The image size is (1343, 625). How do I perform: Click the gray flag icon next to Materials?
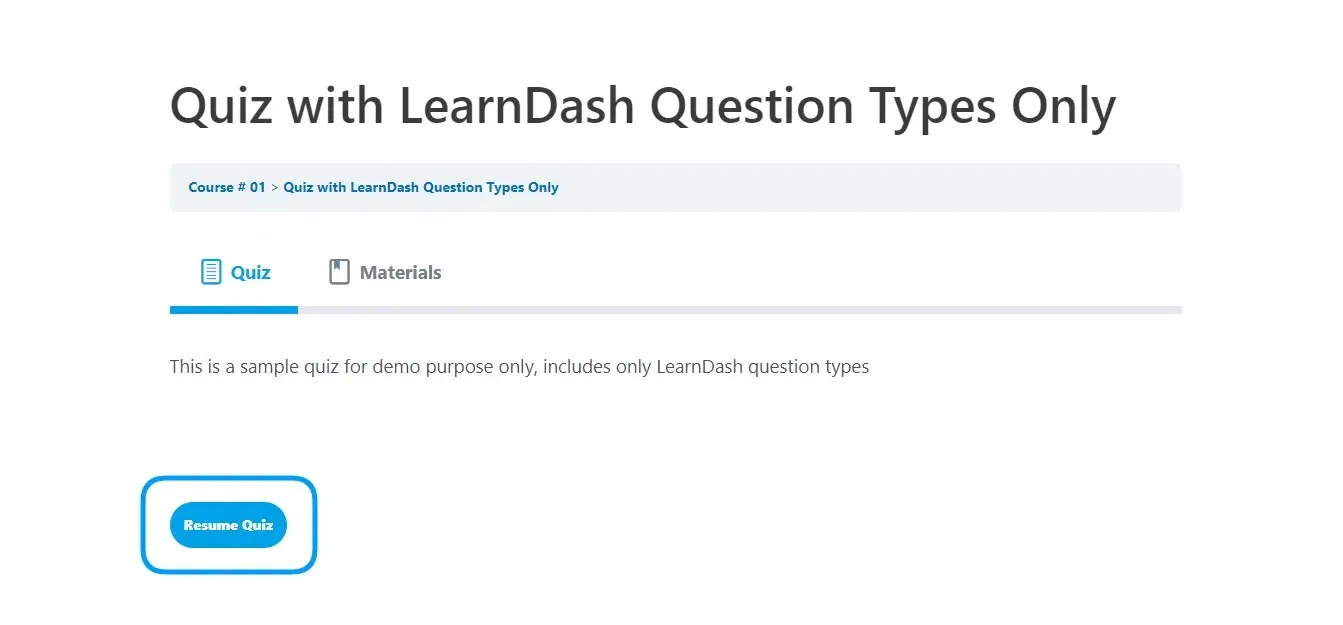click(x=338, y=271)
